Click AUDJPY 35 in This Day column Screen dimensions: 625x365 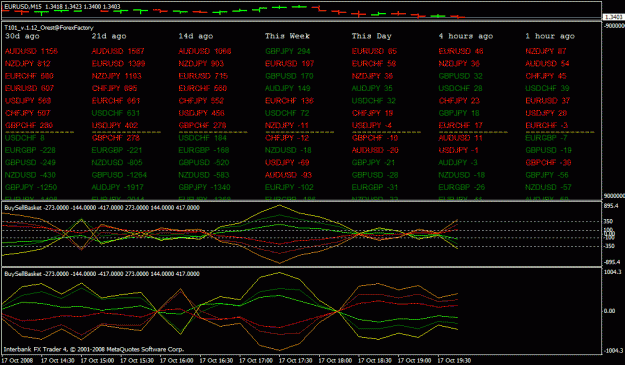click(372, 88)
